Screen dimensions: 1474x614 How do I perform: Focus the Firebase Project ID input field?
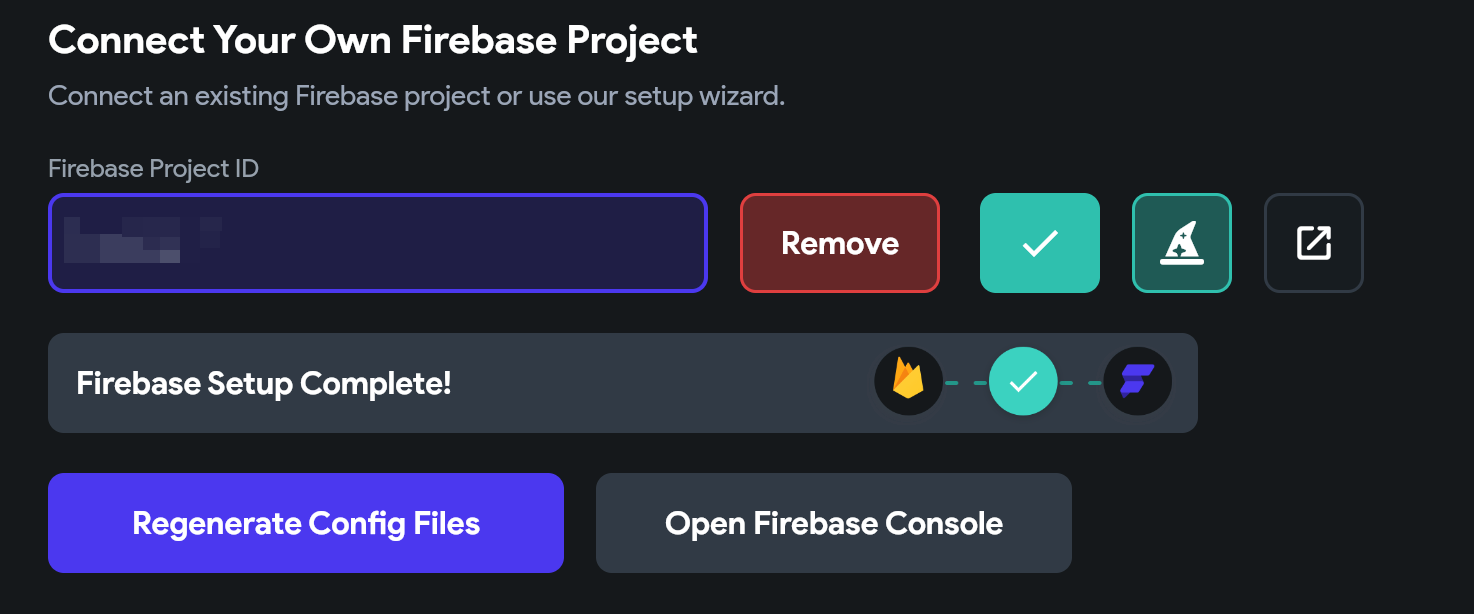pos(378,243)
